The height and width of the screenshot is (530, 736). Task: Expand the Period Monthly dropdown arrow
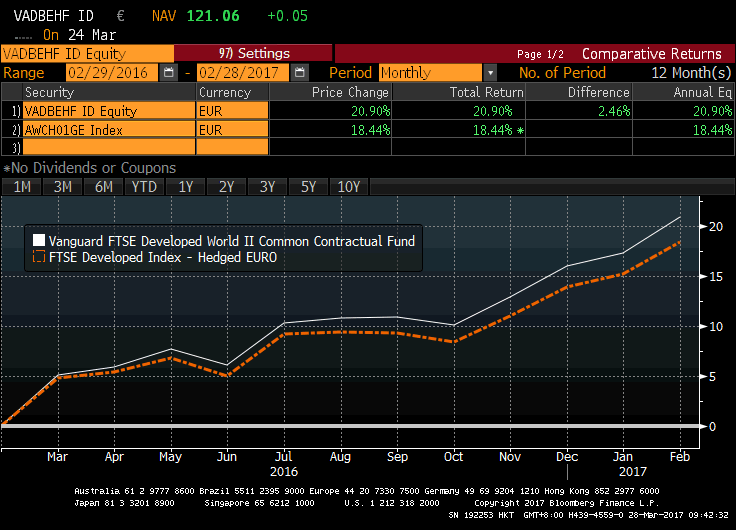tap(490, 73)
